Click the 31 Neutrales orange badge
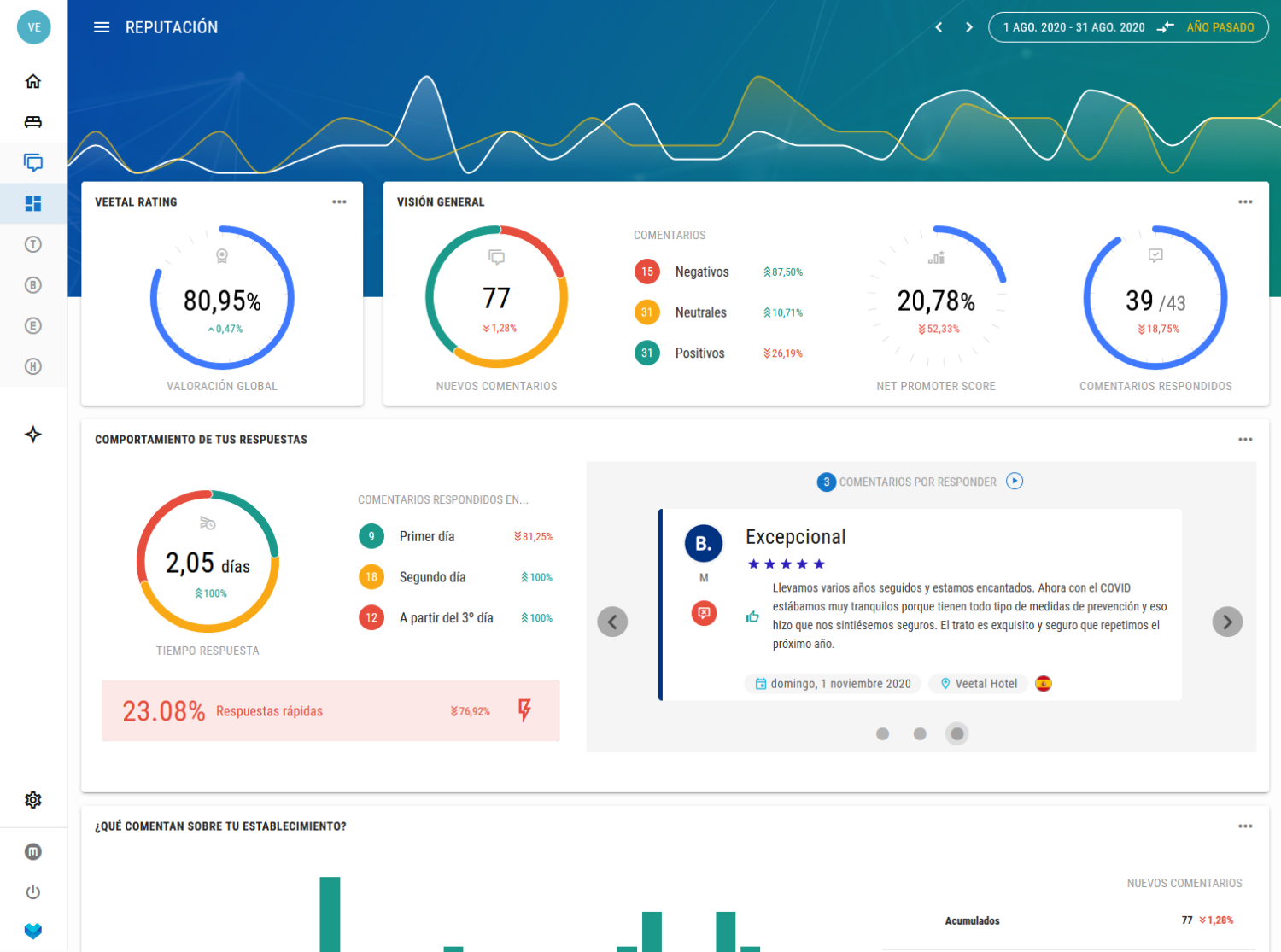This screenshot has width=1281, height=952. tap(647, 312)
